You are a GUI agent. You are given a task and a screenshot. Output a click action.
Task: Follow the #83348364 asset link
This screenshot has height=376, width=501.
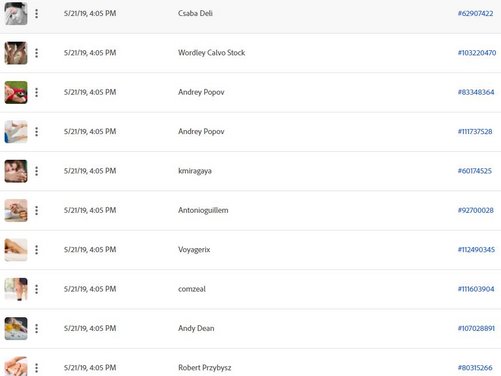click(x=476, y=92)
